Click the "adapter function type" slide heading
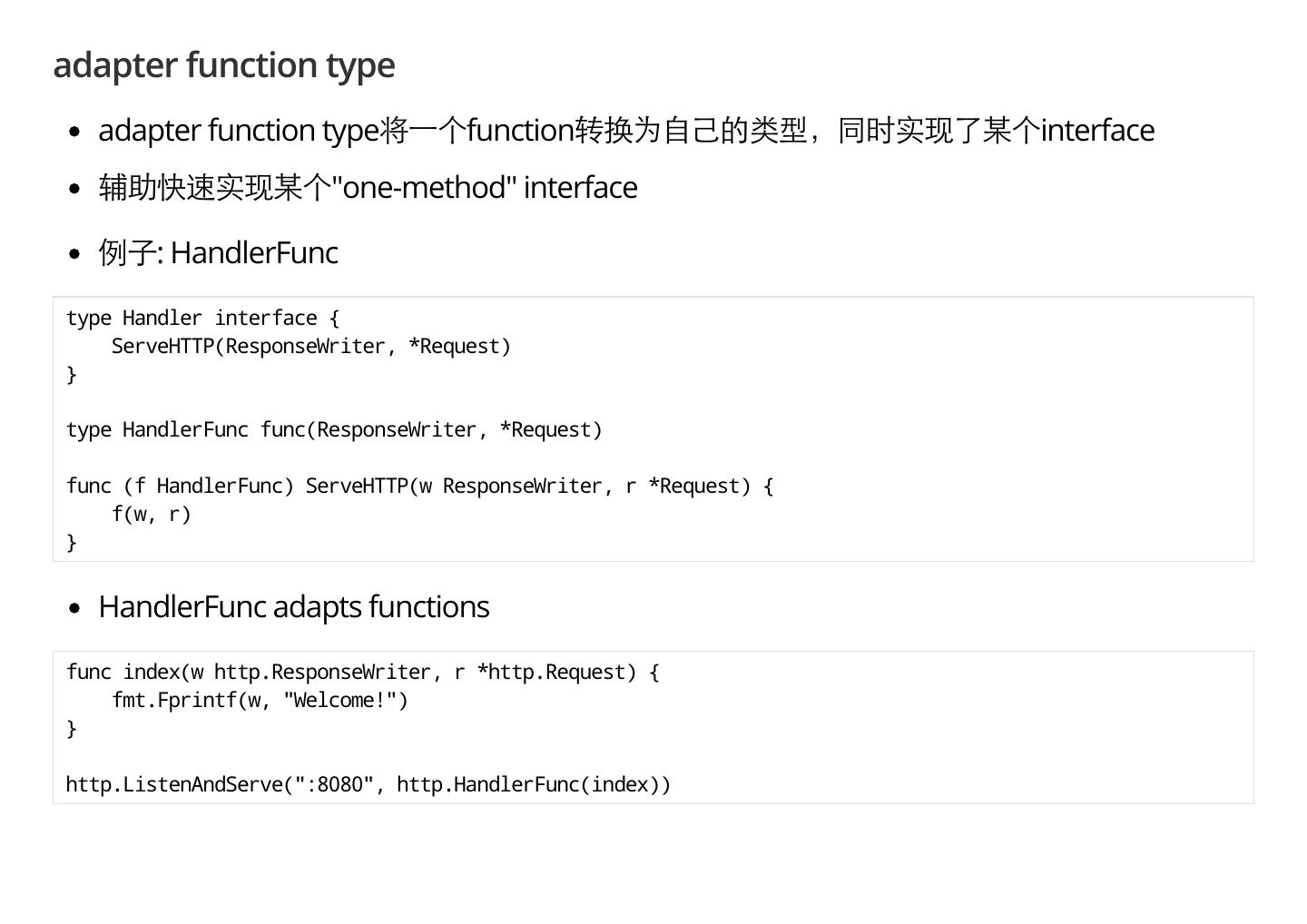 [x=224, y=65]
